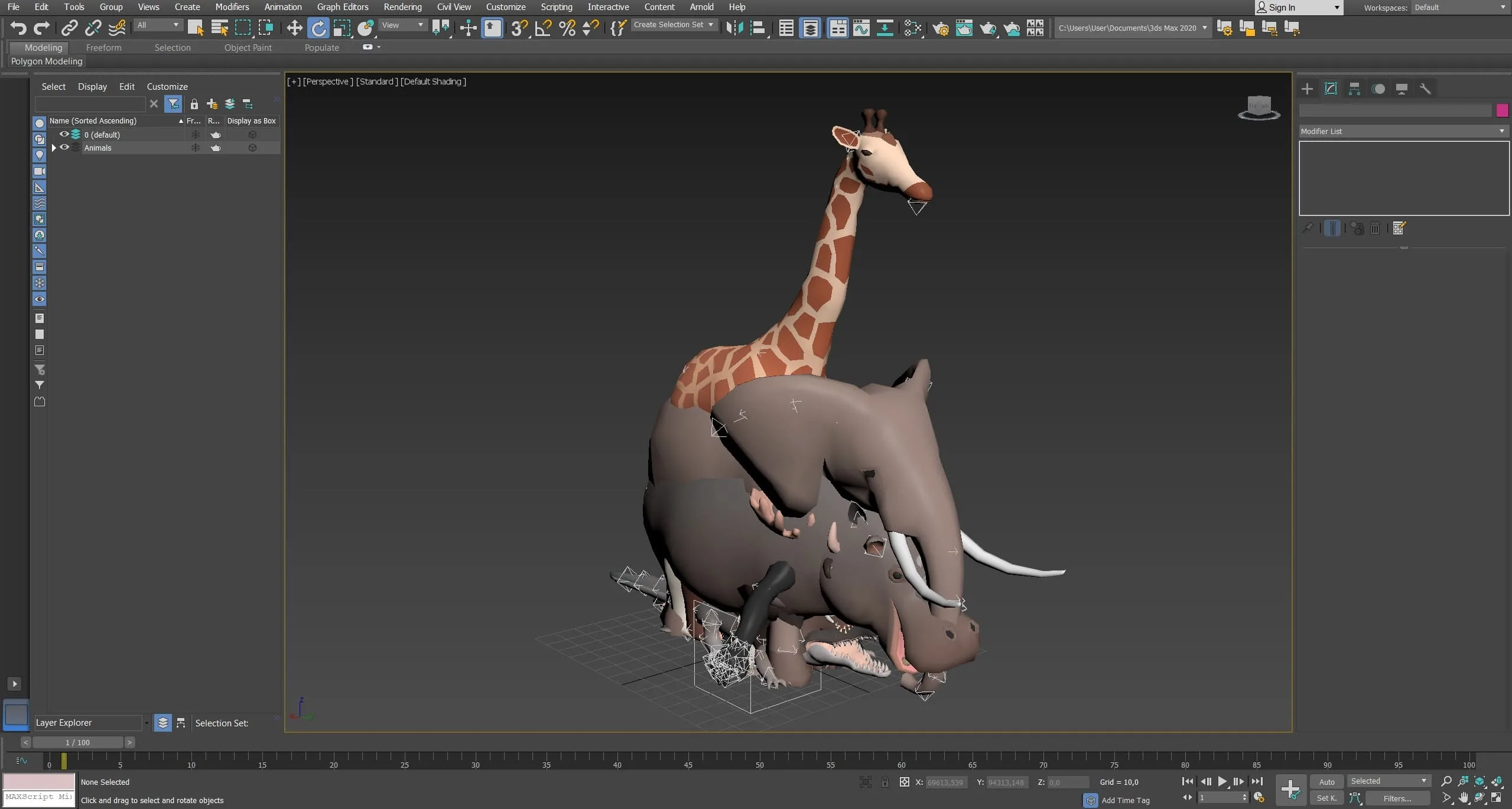Open the Rendering menu
The image size is (1512, 809).
pos(402,7)
